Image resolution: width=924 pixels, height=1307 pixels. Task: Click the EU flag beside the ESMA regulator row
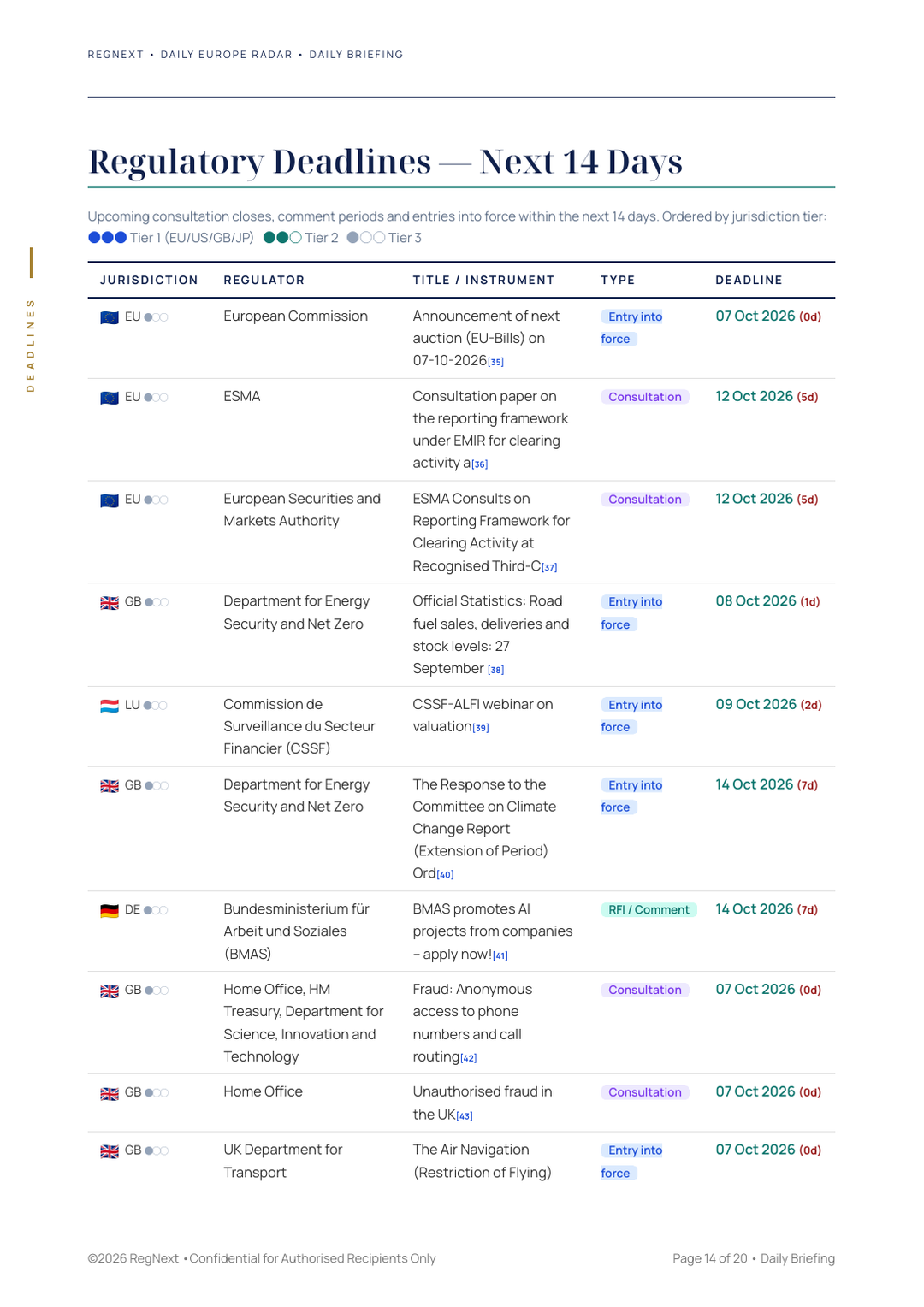(x=110, y=398)
